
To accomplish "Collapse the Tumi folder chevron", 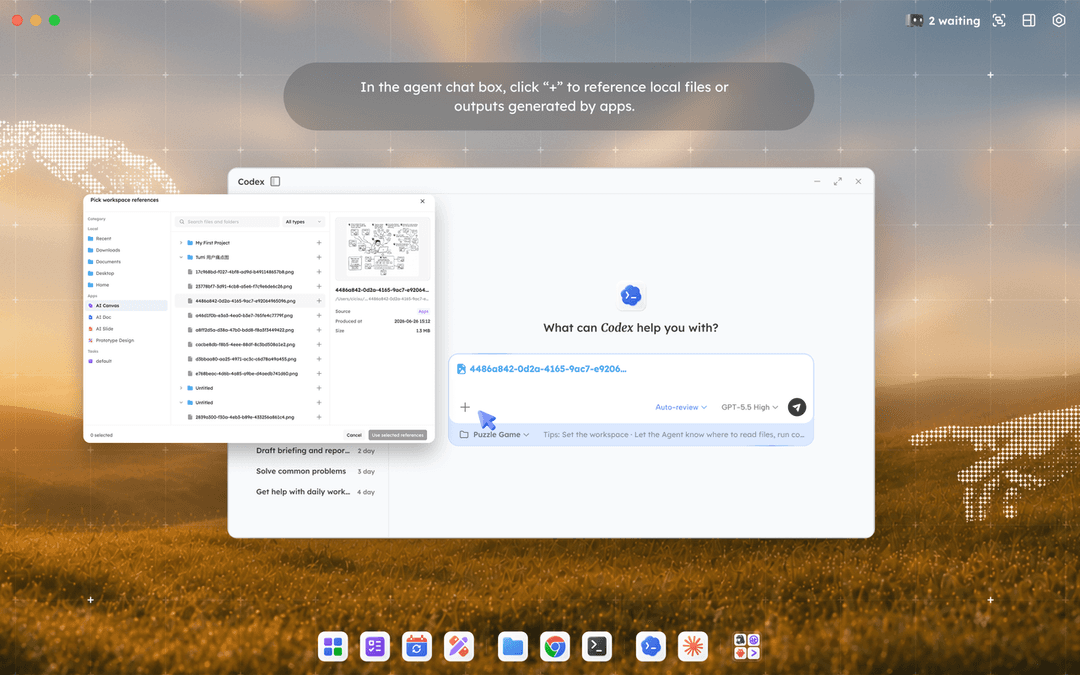I will [x=181, y=257].
